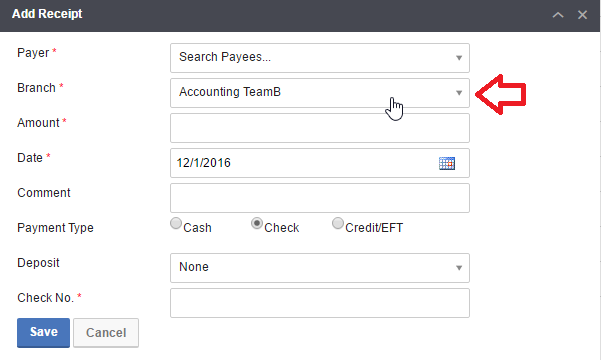The image size is (601, 360).
Task: Click the Branch field label
Action: pos(36,88)
